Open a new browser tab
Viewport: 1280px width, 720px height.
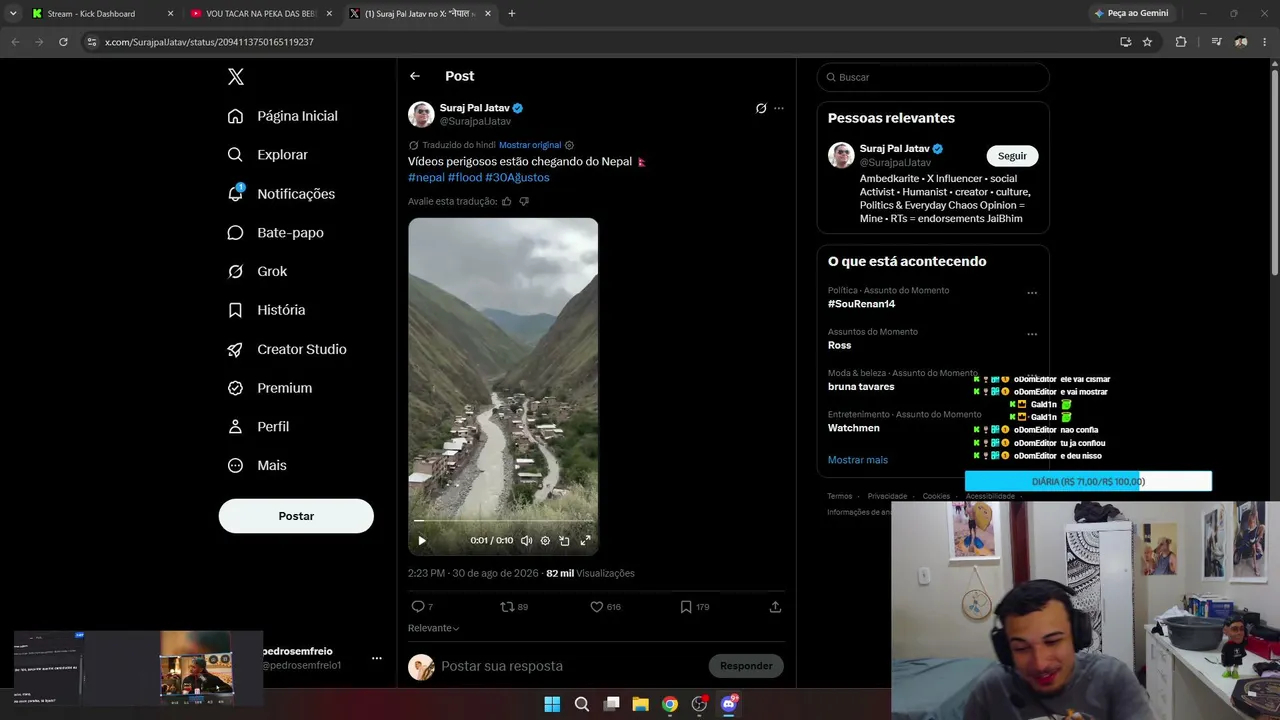(512, 14)
